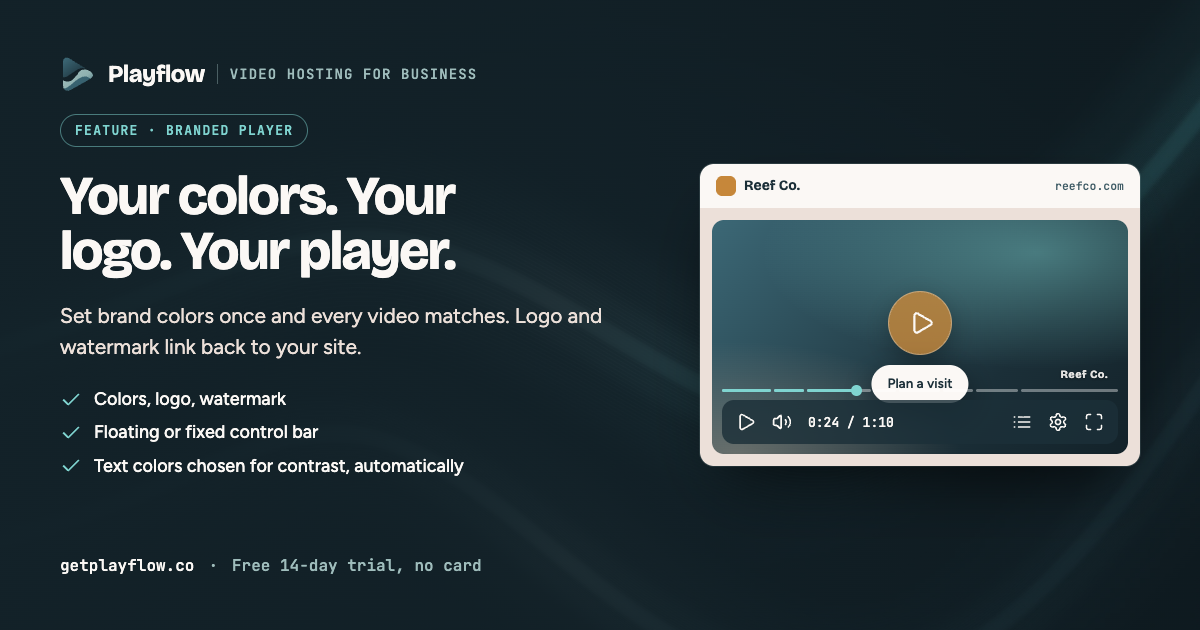Click the checkmark beside "Text colors chosen for contrast"
The image size is (1200, 630).
coord(71,466)
